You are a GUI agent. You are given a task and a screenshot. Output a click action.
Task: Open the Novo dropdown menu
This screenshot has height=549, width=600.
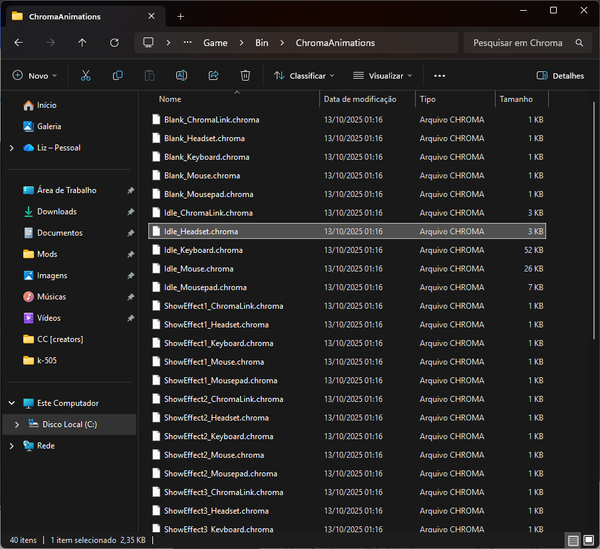click(35, 75)
